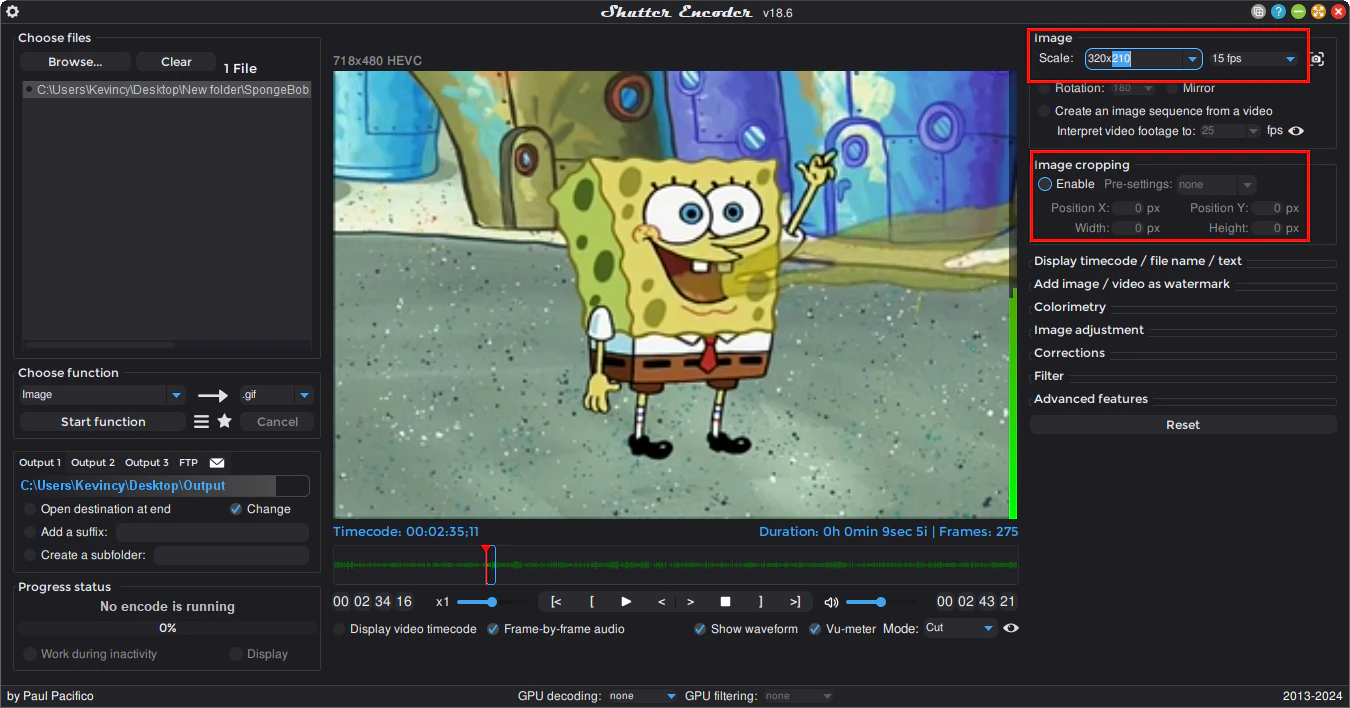1350x708 pixels.
Task: Expand Add image / video as watermark section
Action: point(1131,284)
